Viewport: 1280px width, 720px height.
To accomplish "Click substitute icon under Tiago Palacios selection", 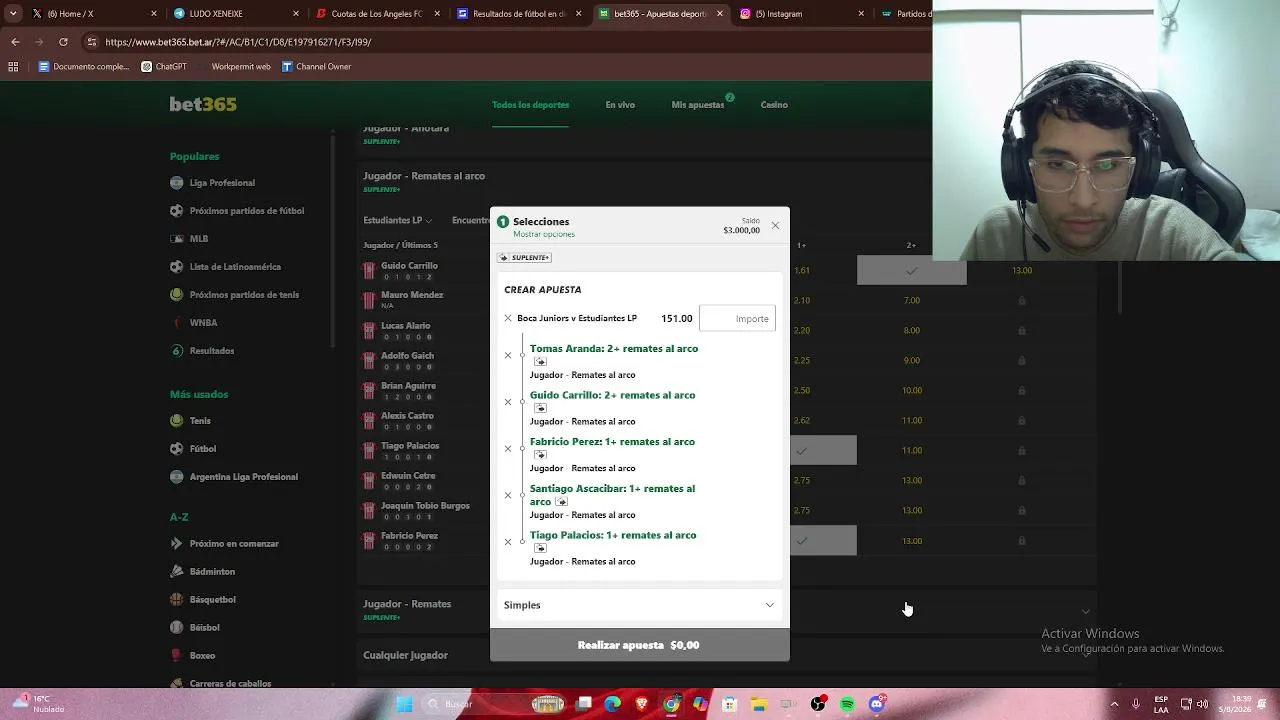I will click(x=540, y=548).
